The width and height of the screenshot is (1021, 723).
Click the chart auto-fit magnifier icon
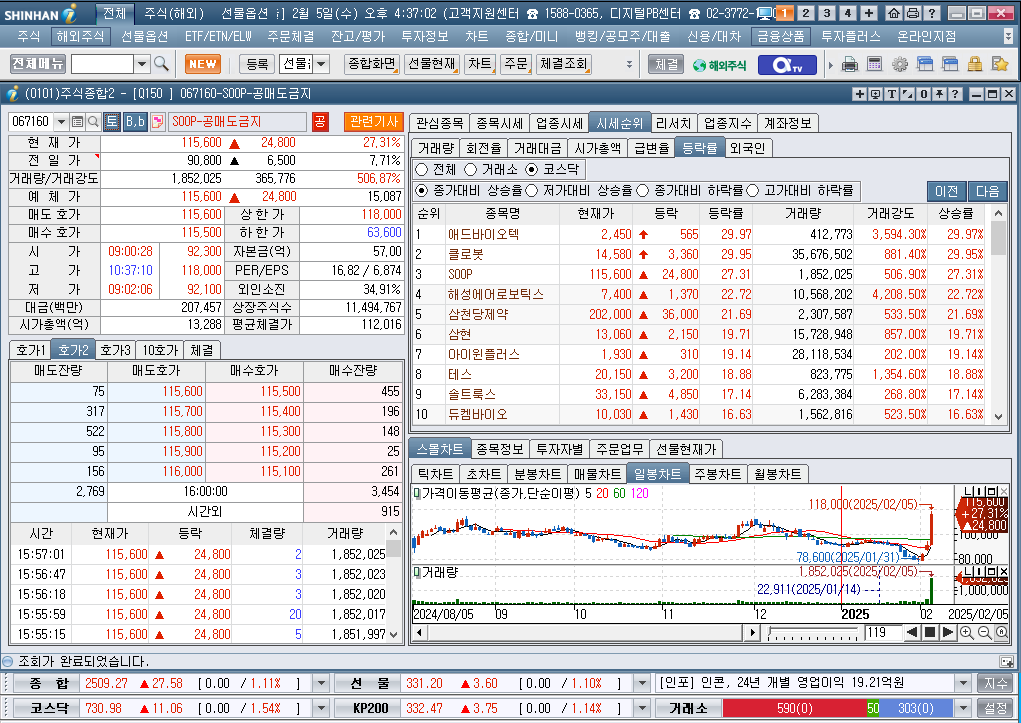(1001, 632)
